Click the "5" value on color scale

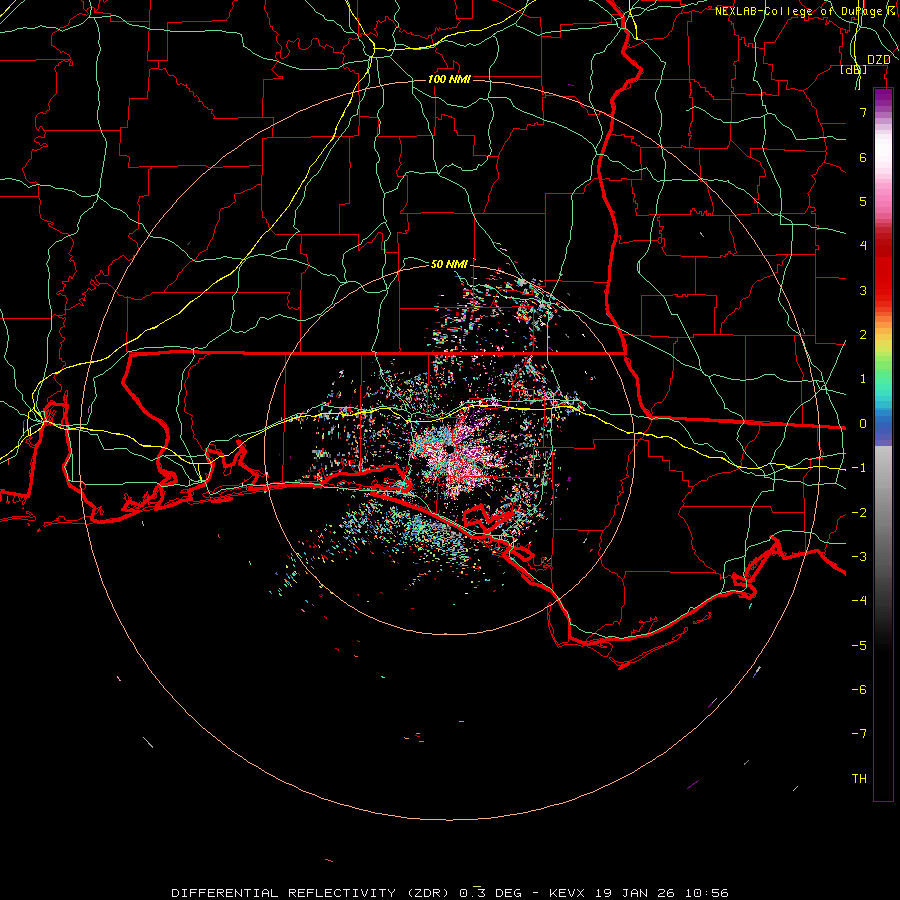pos(863,201)
